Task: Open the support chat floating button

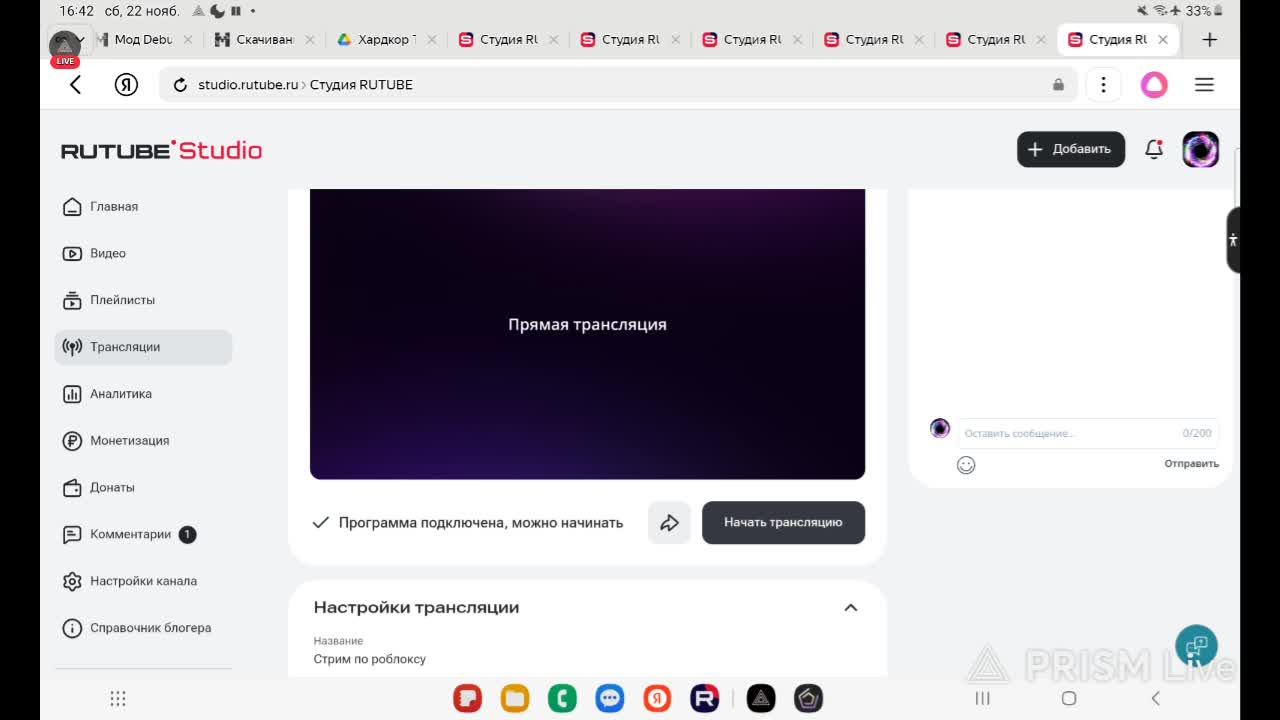Action: 1196,645
